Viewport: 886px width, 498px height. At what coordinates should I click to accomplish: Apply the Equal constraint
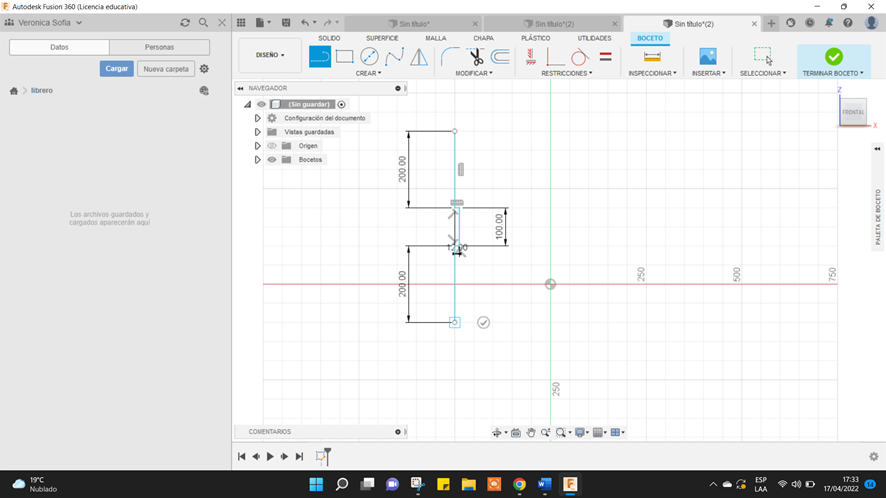[605, 57]
